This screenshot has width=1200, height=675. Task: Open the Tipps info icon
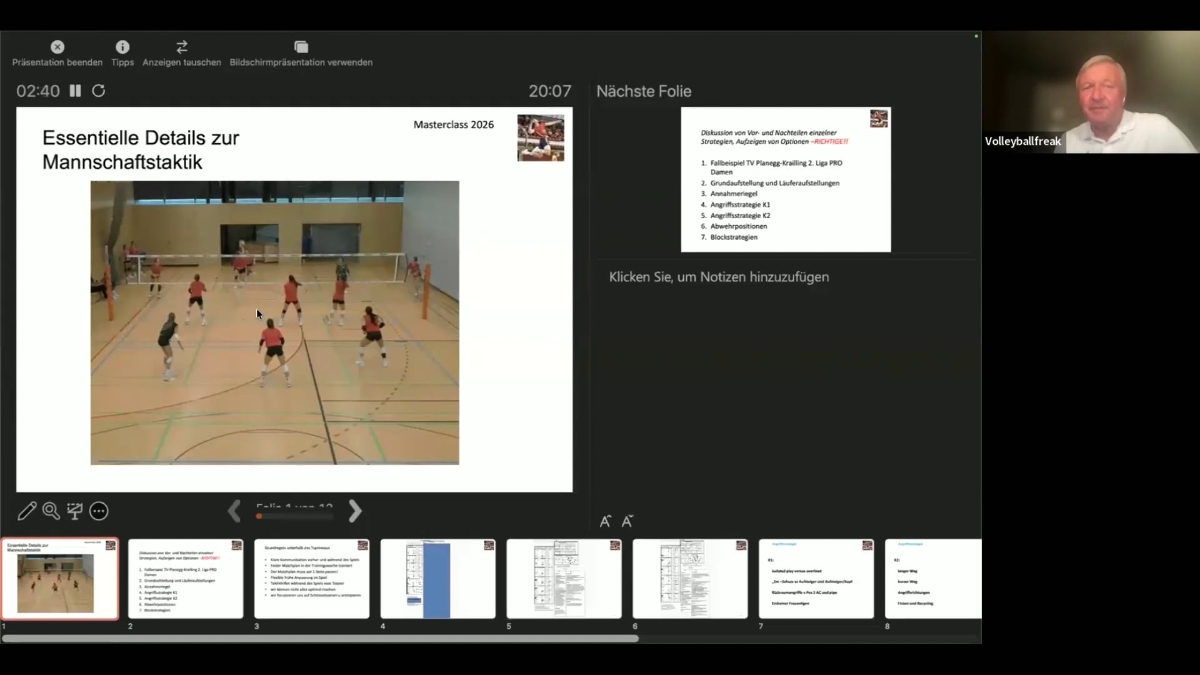coord(122,47)
